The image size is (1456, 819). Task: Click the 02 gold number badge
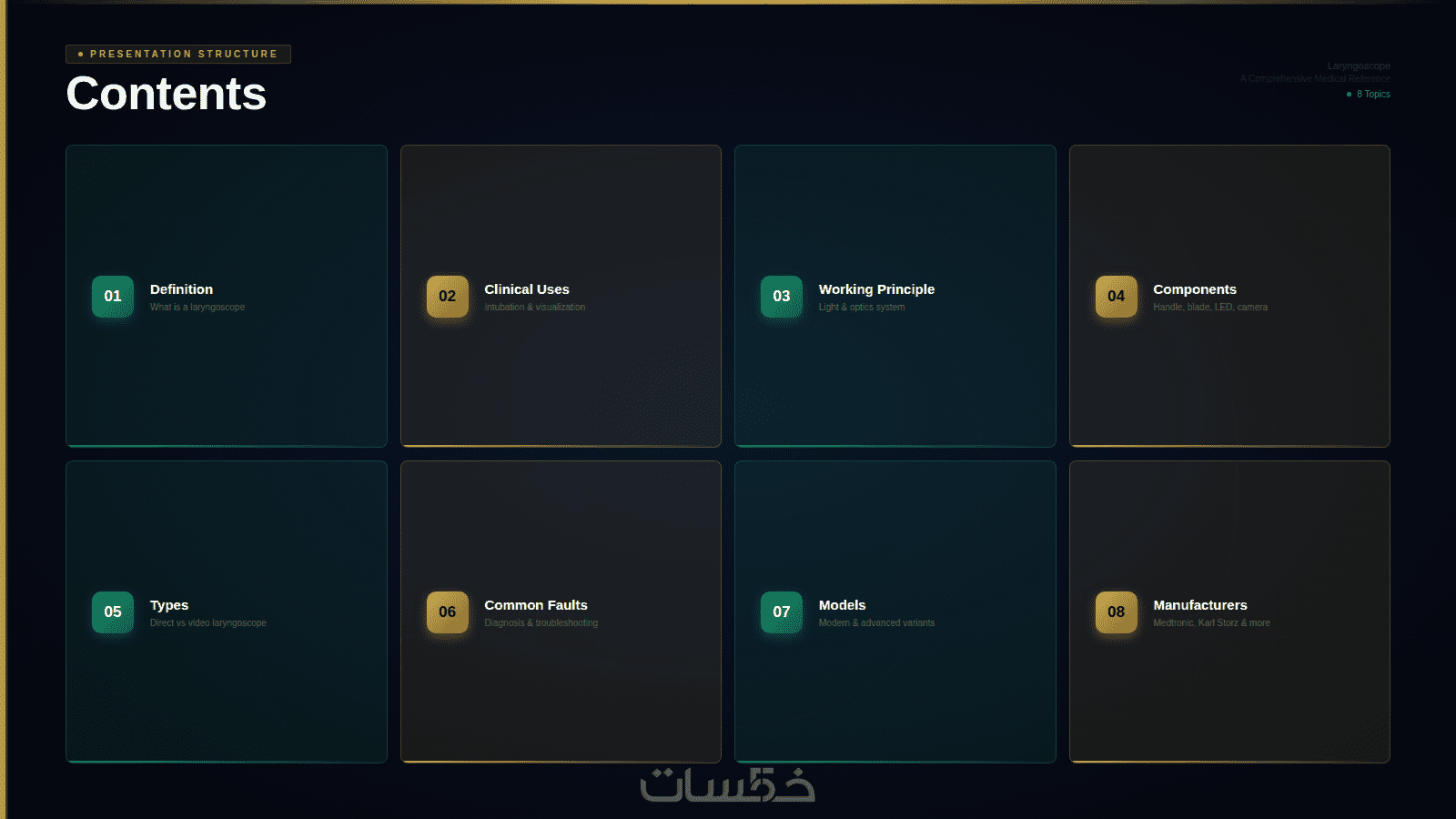click(x=448, y=297)
